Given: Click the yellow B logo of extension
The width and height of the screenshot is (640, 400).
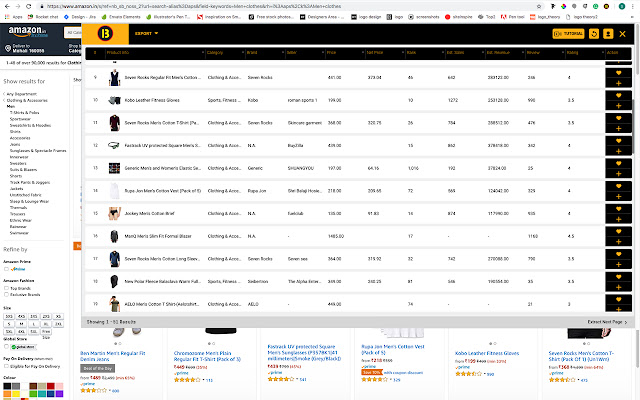Looking at the screenshot, I should (105, 33).
